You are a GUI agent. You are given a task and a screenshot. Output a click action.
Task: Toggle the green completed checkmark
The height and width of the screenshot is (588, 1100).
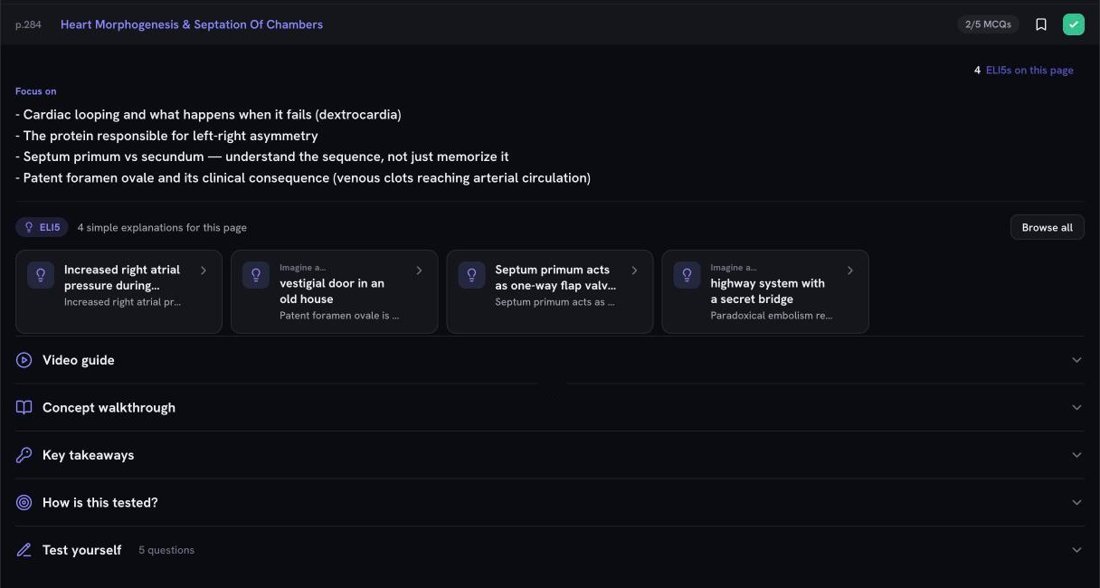coord(1073,25)
